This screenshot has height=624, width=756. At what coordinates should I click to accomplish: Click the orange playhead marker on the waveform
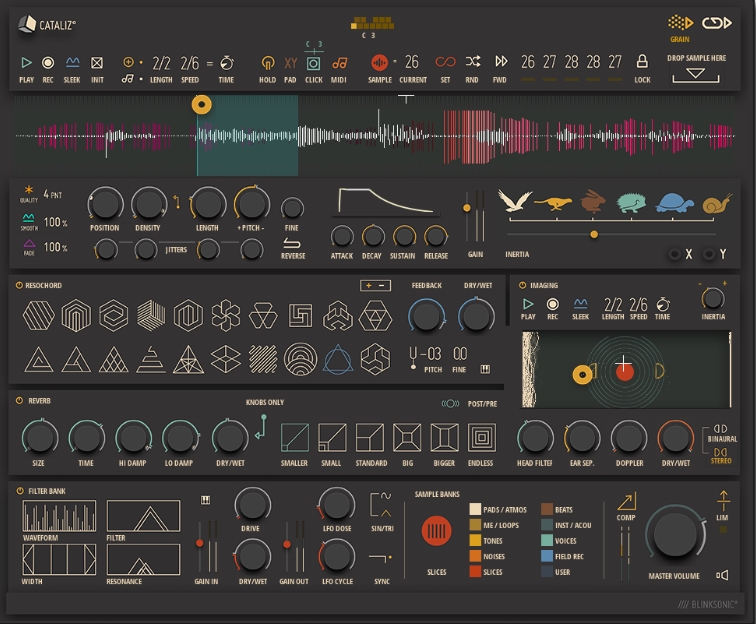coord(202,105)
